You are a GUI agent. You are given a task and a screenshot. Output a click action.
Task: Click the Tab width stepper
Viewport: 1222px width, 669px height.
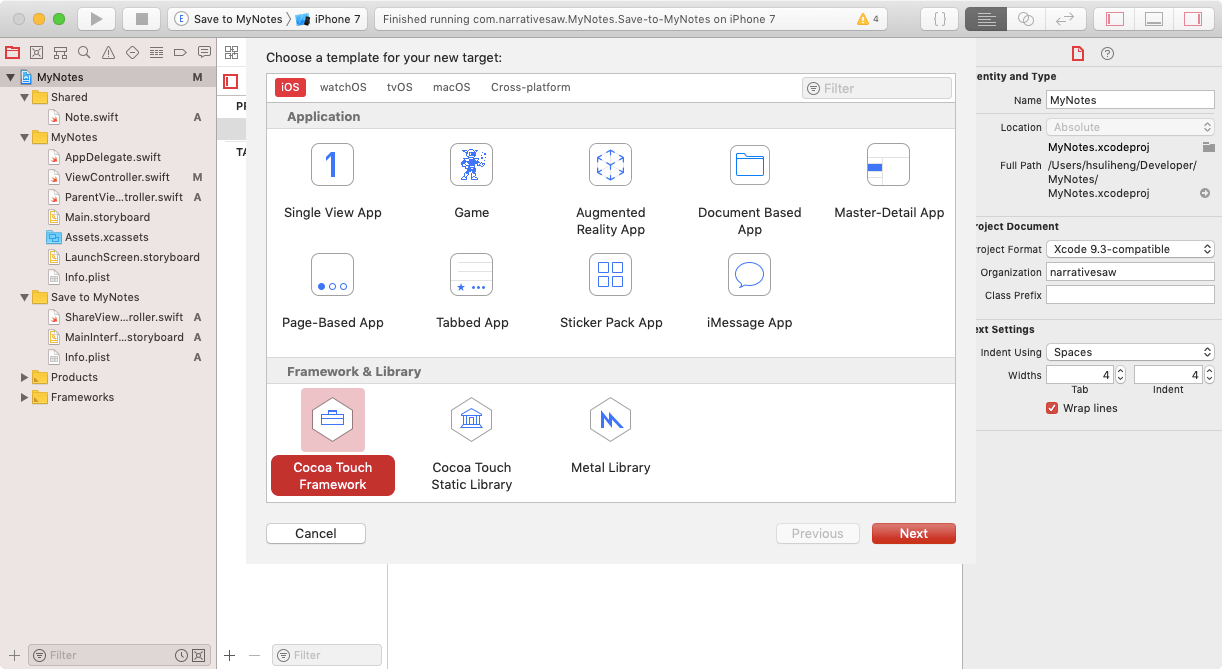click(x=1120, y=375)
